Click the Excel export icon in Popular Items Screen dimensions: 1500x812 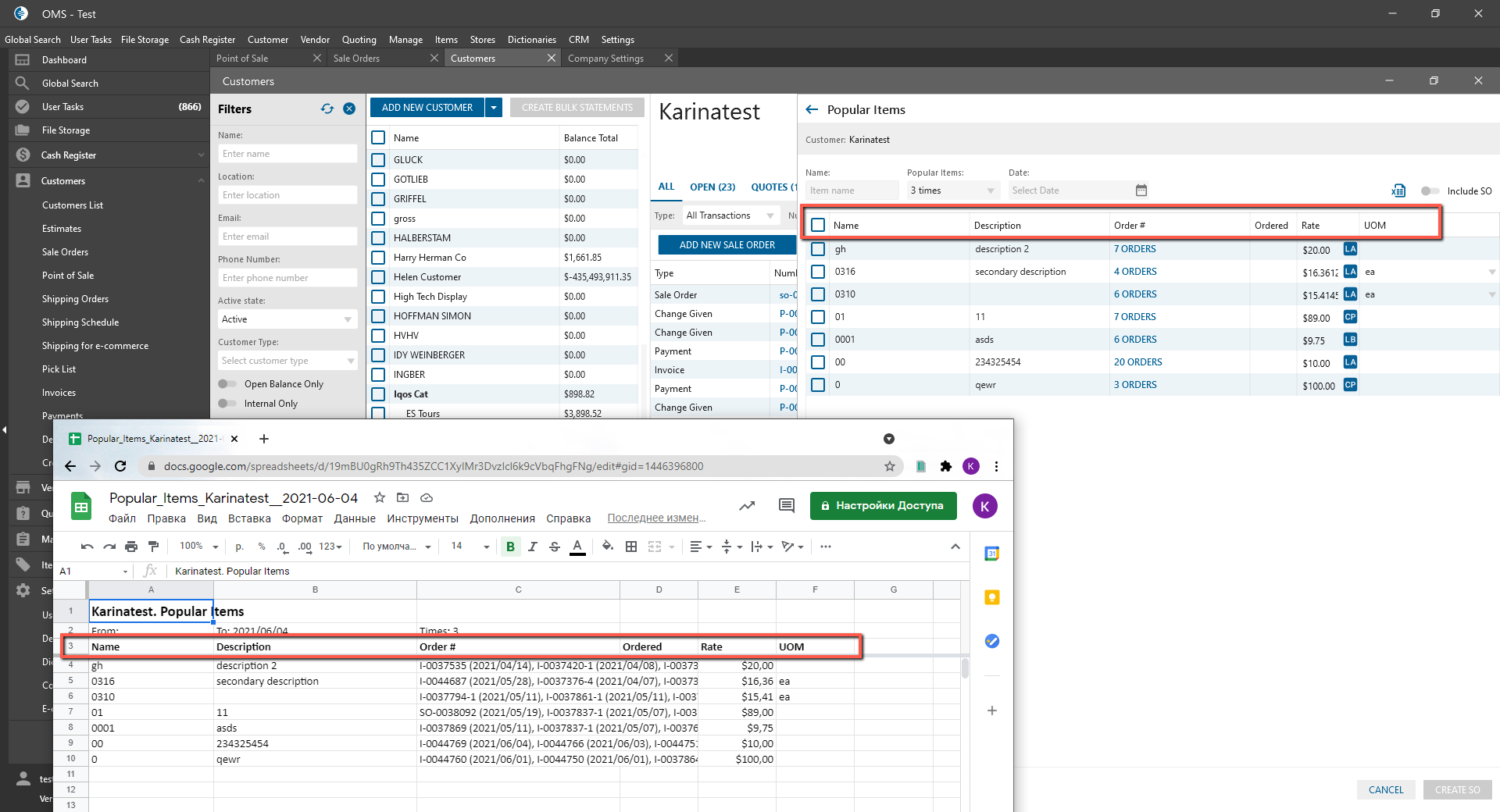1398,191
